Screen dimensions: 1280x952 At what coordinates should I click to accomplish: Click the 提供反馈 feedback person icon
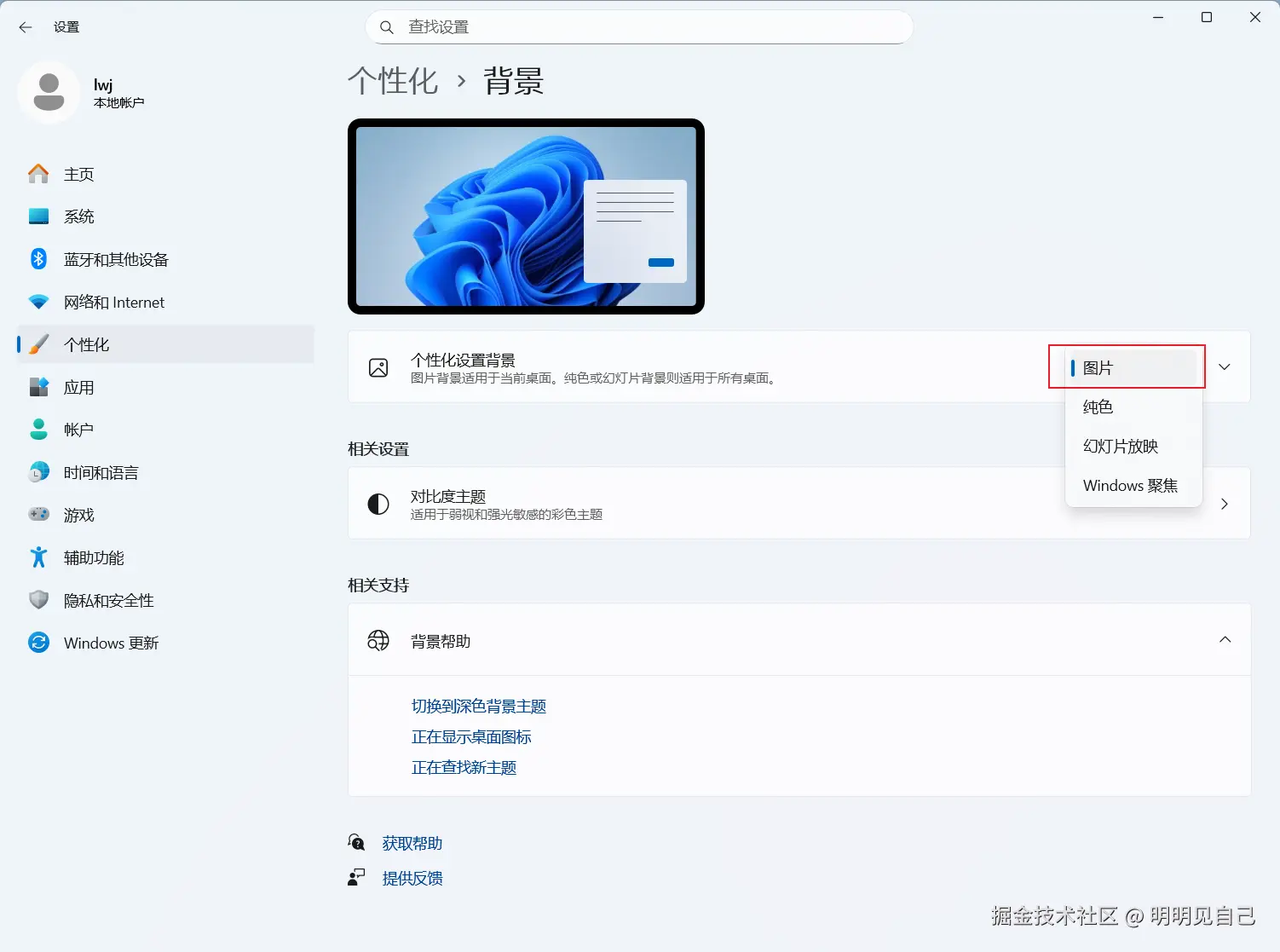[x=356, y=878]
